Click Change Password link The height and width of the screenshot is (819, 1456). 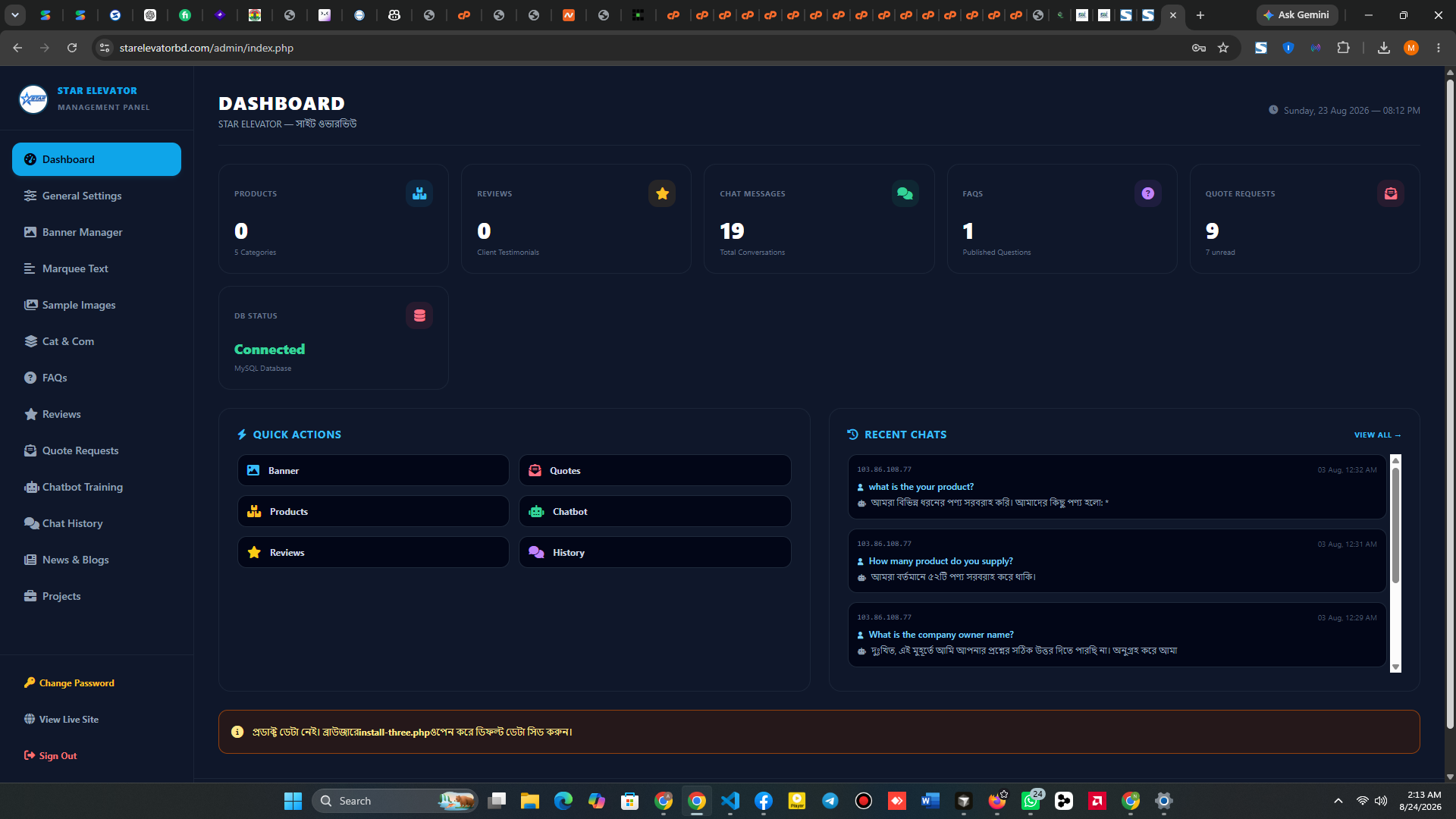(70, 682)
